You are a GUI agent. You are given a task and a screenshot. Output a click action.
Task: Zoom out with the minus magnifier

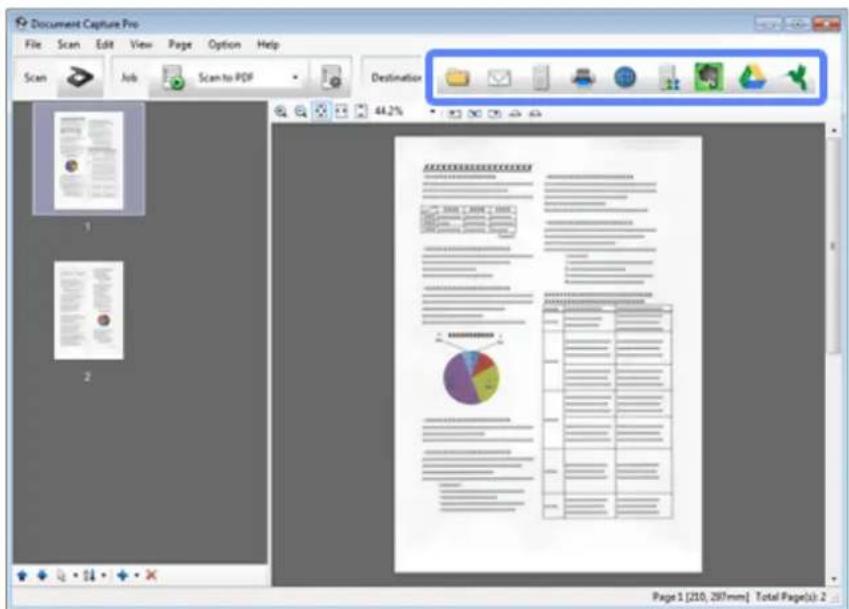(301, 112)
